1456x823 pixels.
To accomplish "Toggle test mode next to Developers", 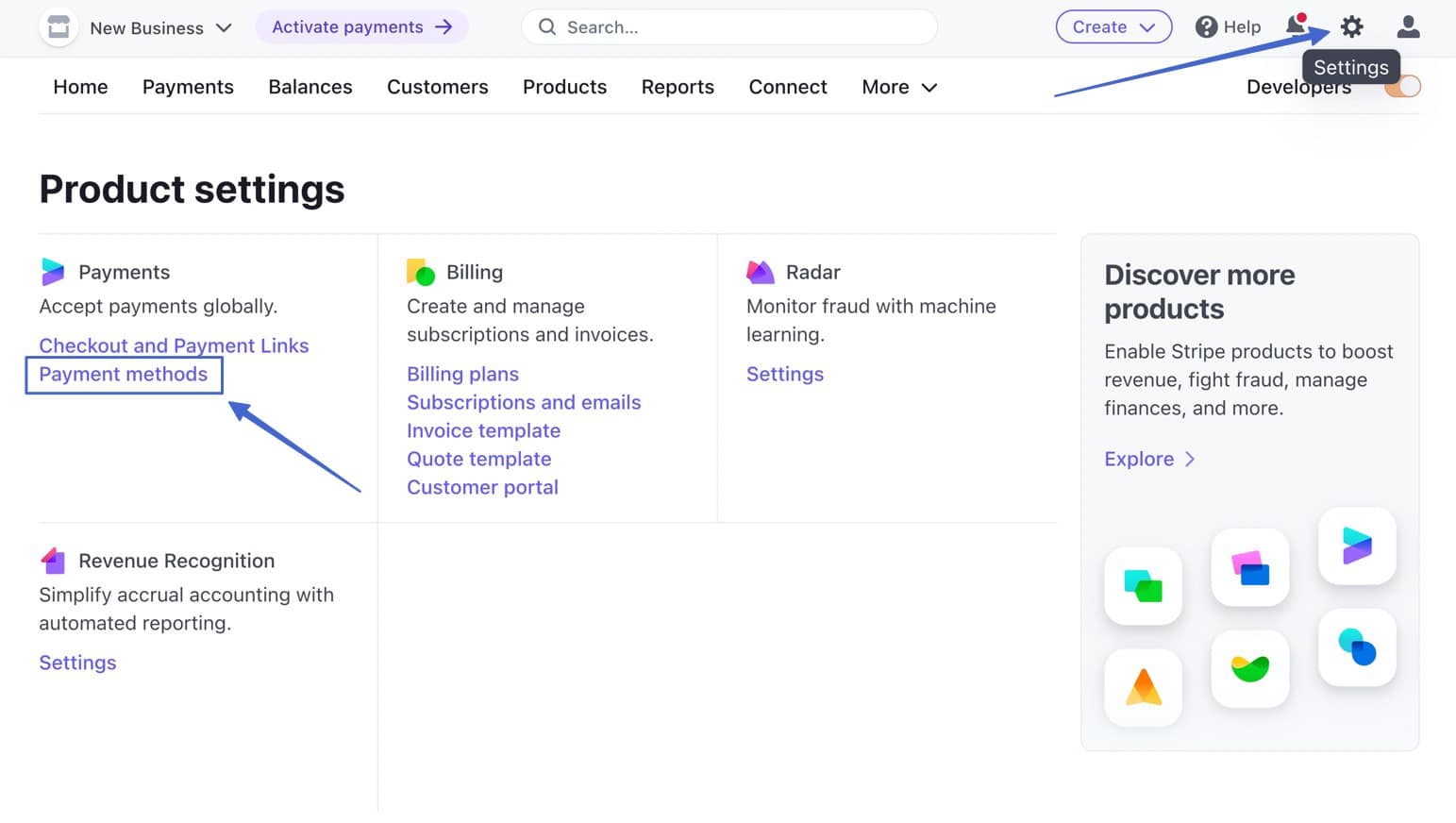I will point(1403,86).
